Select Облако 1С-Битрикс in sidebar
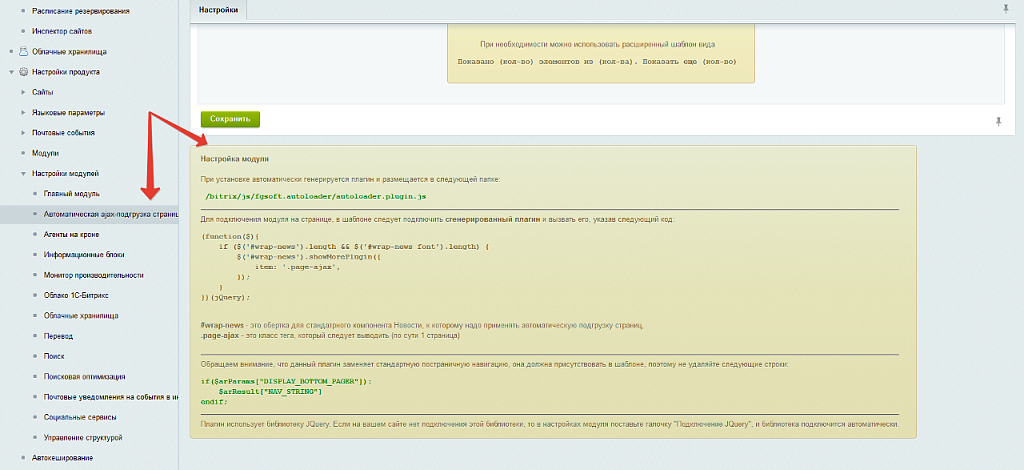1024x470 pixels. [82, 295]
